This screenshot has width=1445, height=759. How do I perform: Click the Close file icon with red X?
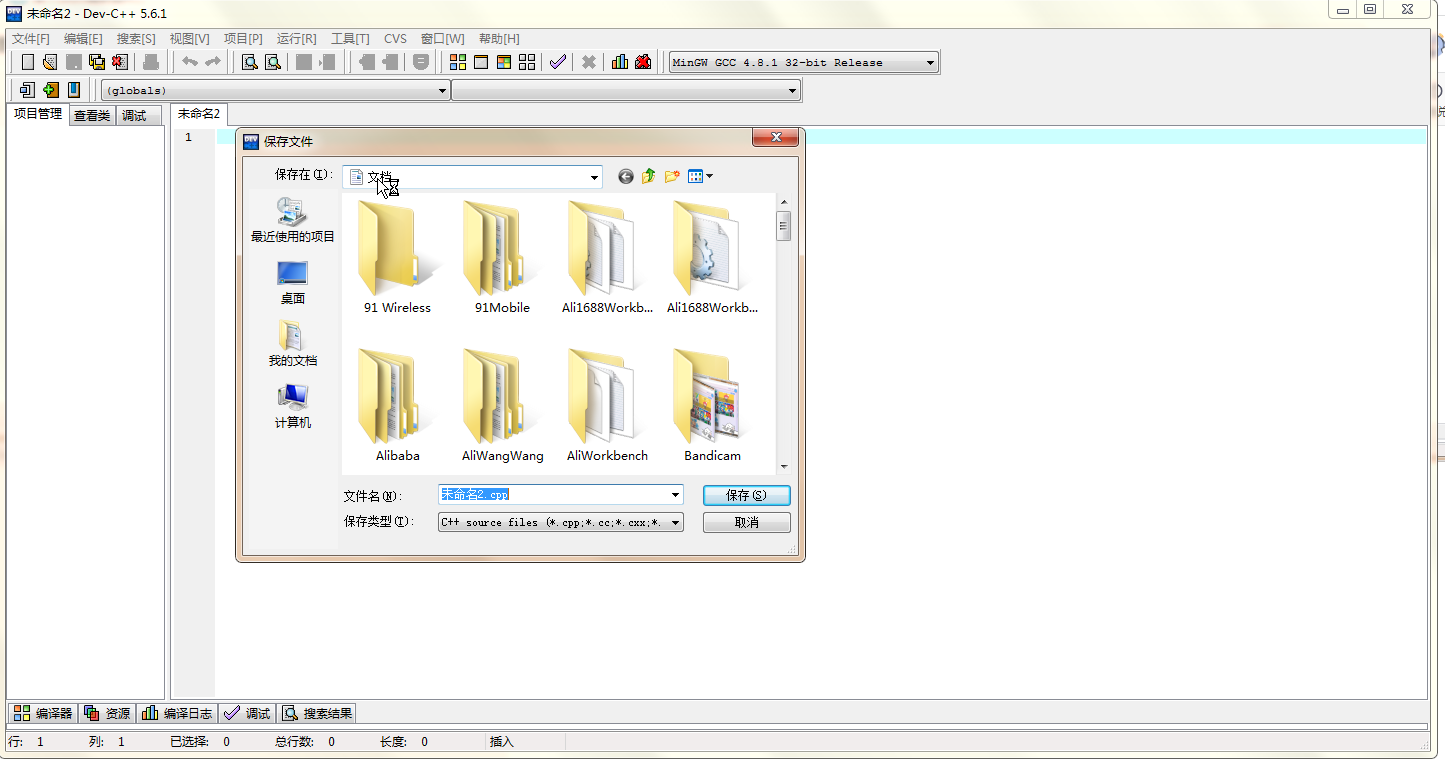click(x=120, y=62)
